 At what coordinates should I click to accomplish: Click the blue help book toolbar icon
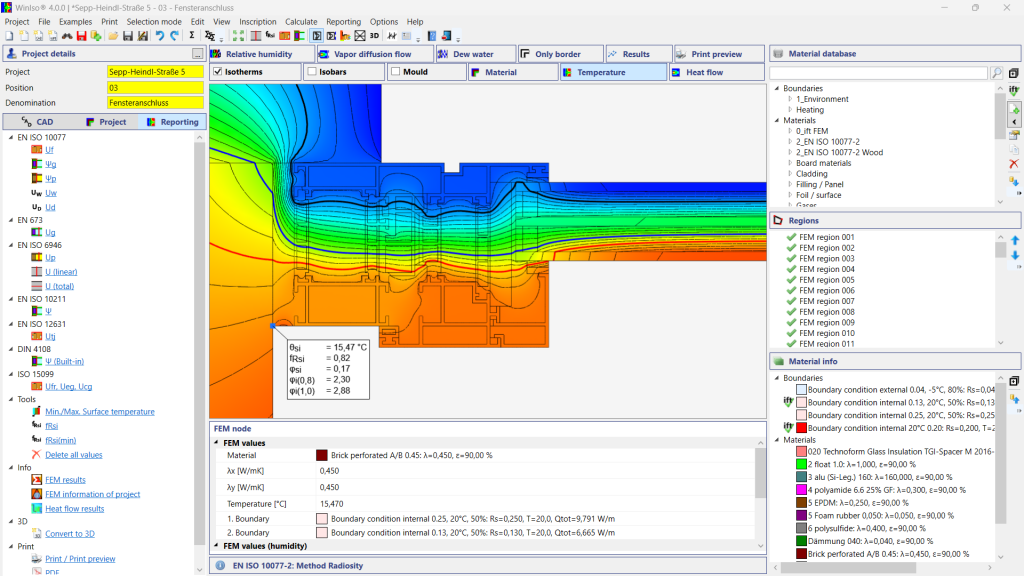point(432,36)
